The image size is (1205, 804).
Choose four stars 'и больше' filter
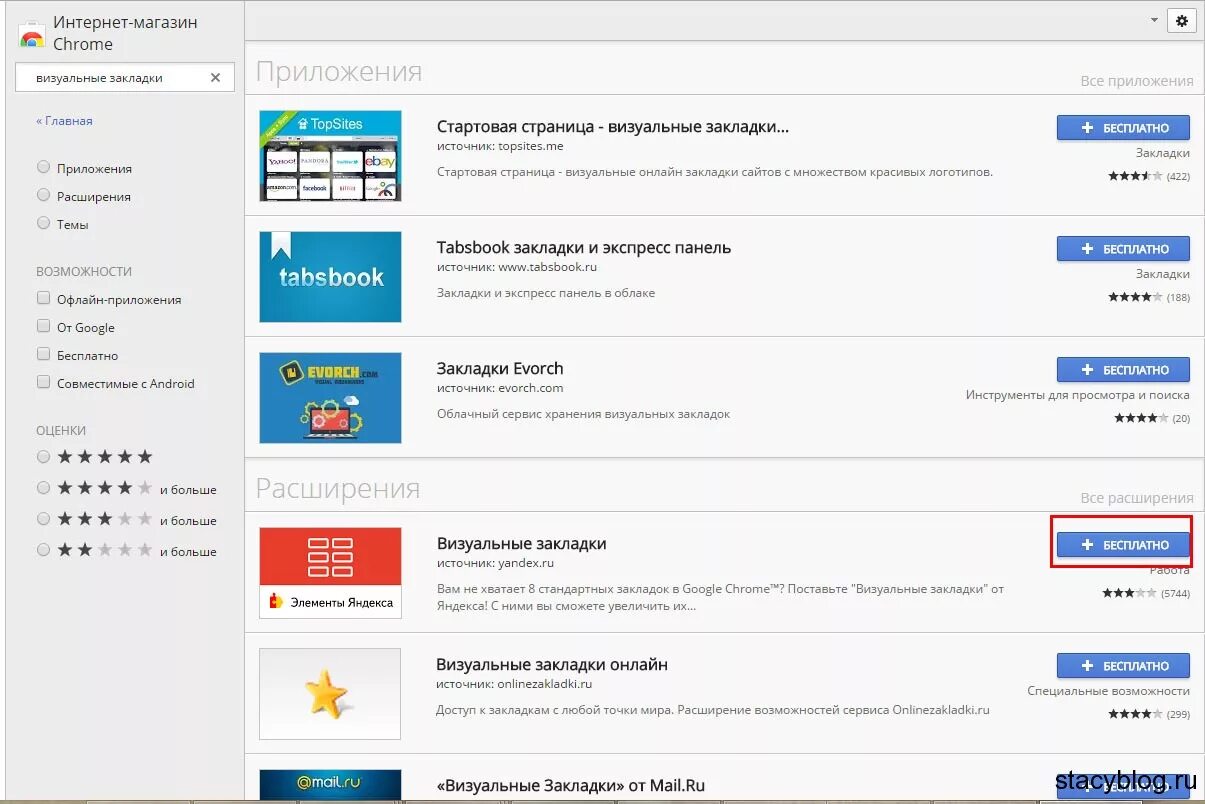pos(43,489)
